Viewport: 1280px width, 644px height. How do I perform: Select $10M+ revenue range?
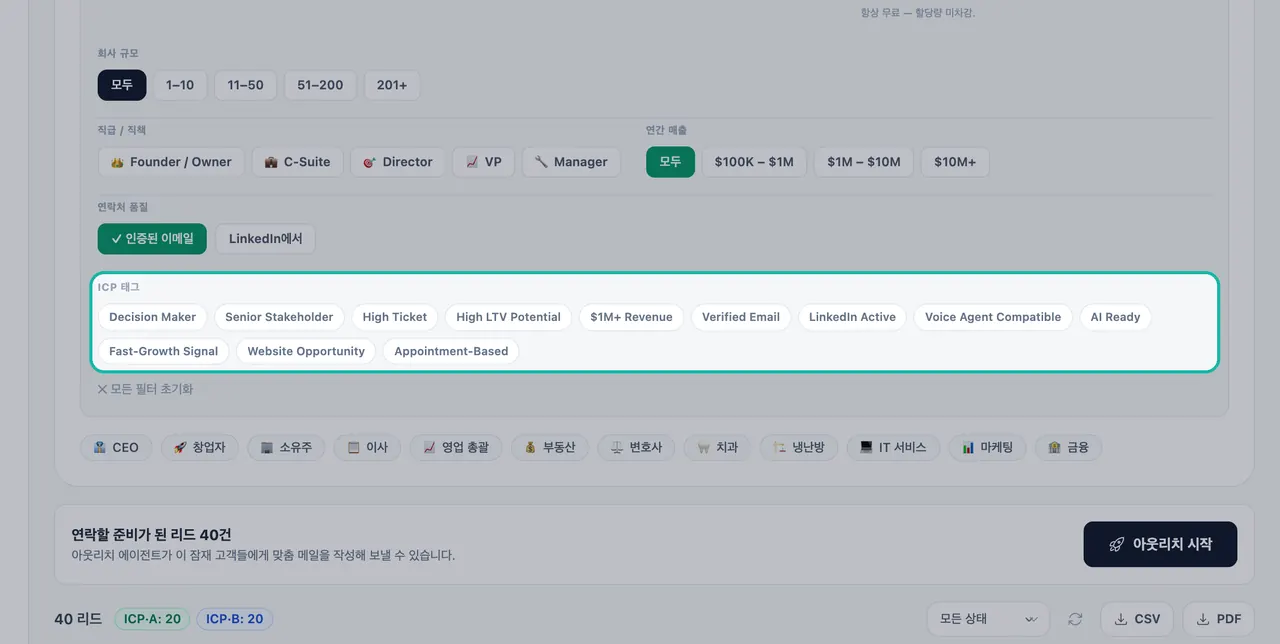[955, 162]
